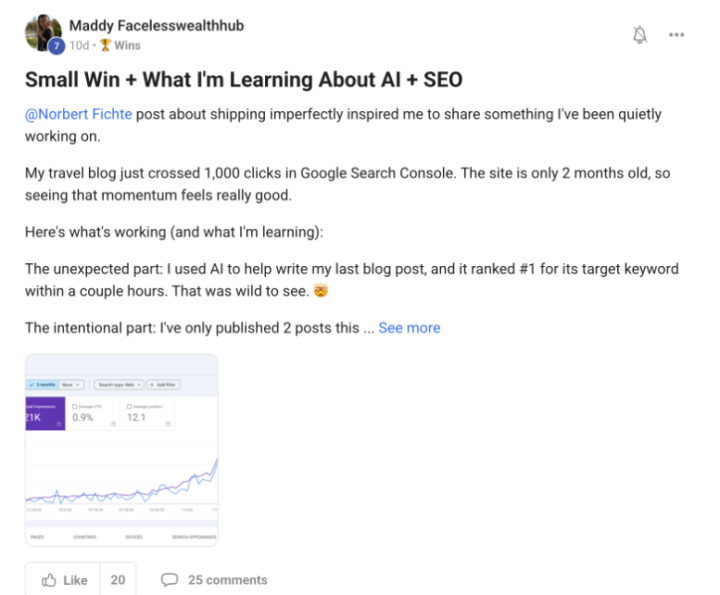Image resolution: width=720 pixels, height=595 pixels.
Task: Check the Average position checkbox in the chart
Action: pyautogui.click(x=130, y=406)
